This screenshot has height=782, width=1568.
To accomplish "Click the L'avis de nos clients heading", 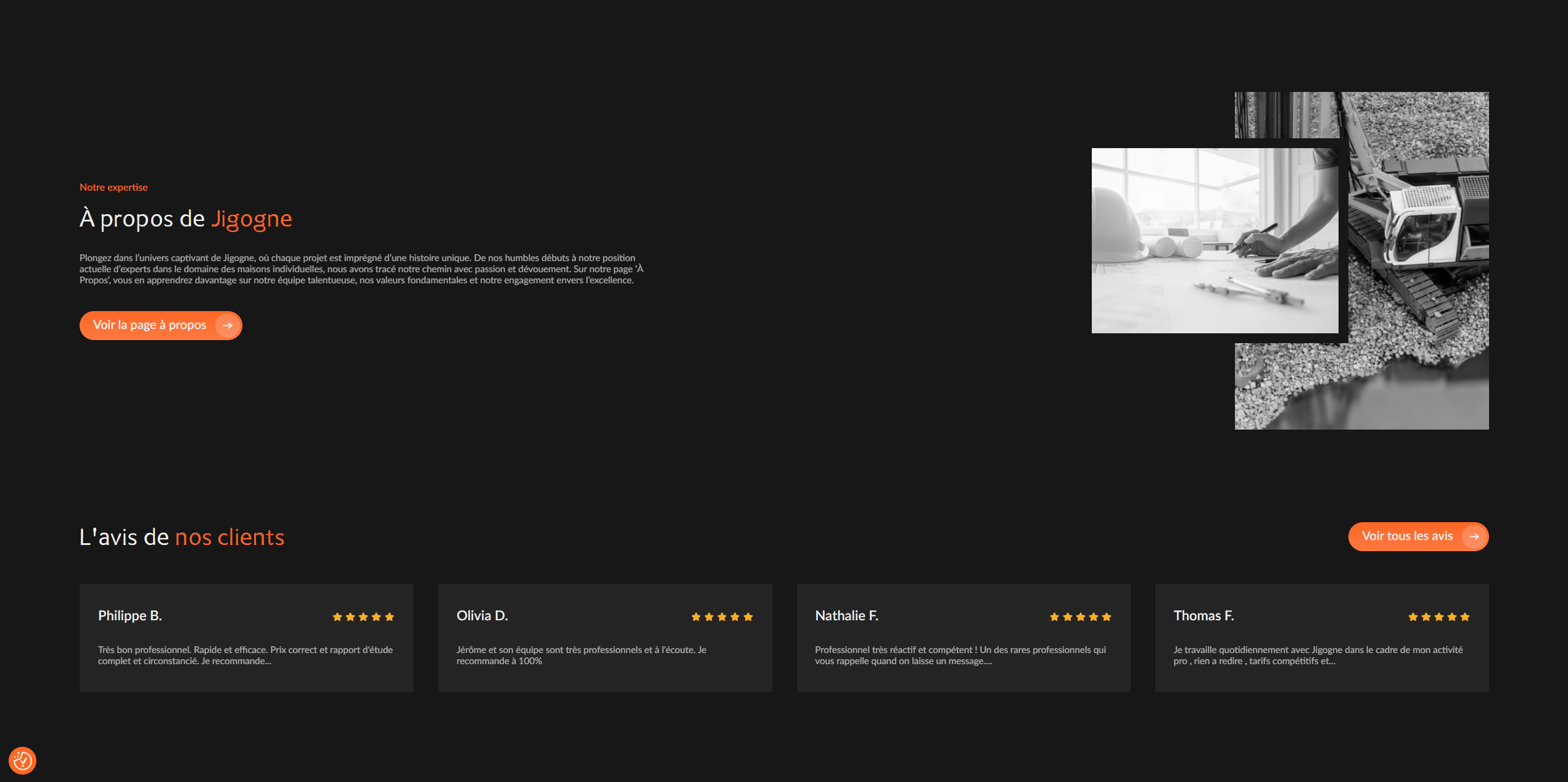I will click(182, 537).
